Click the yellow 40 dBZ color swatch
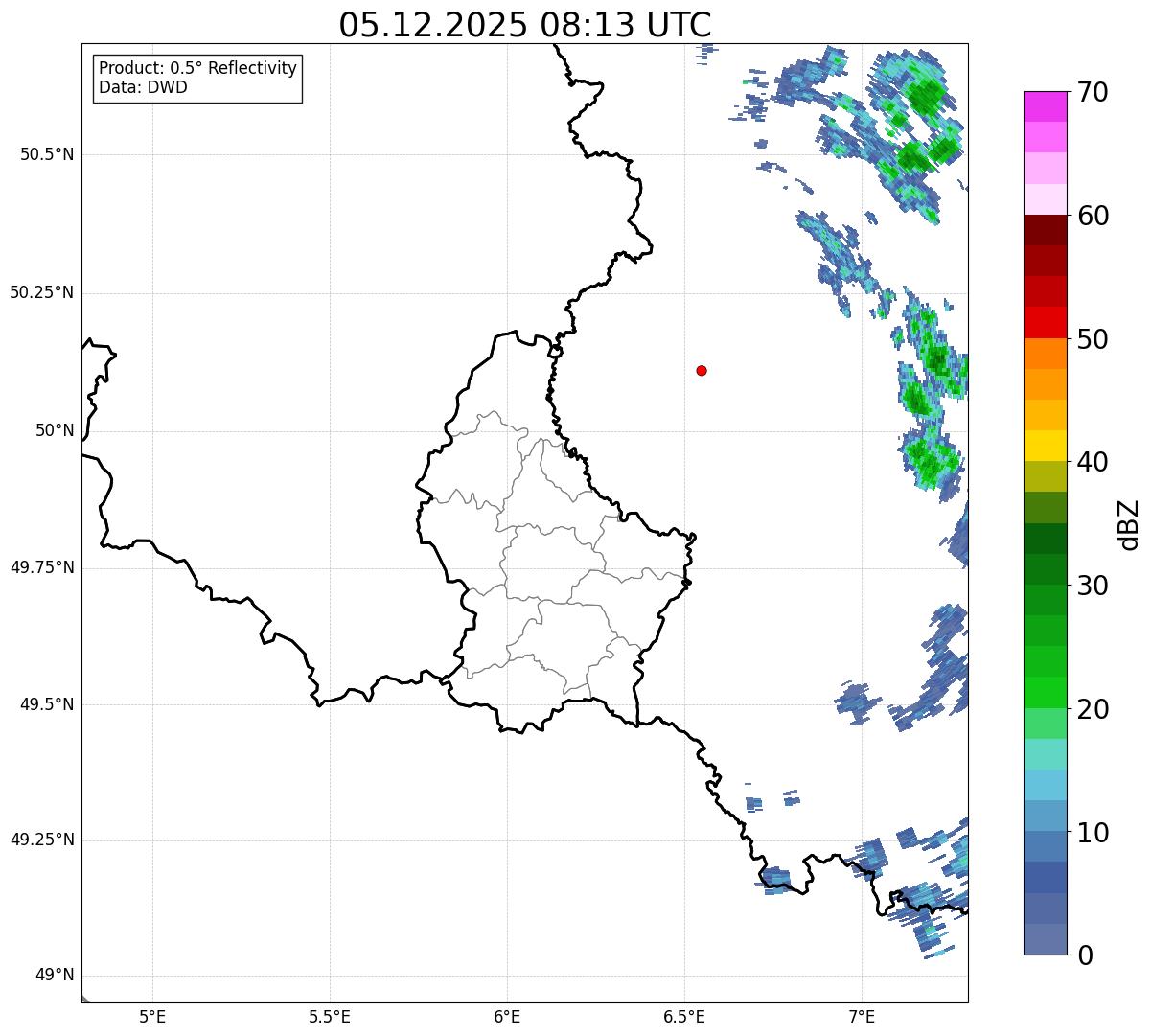 (1047, 446)
